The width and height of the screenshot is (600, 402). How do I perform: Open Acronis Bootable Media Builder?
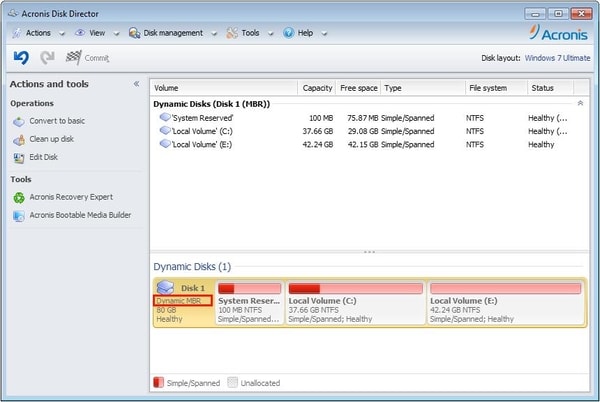79,215
